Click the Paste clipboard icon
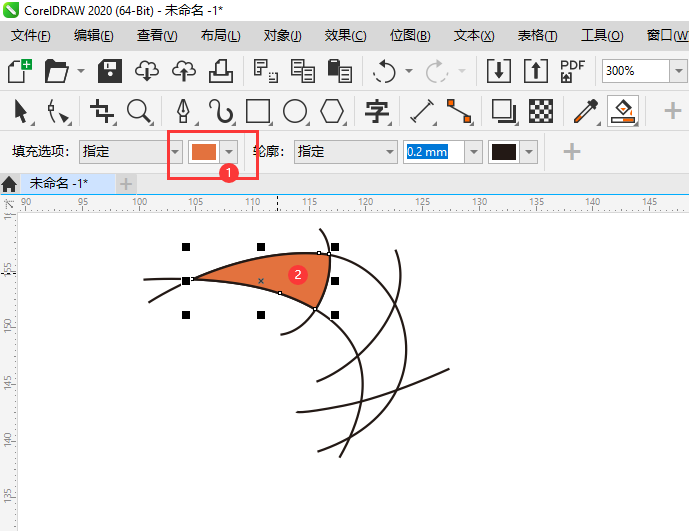 (340, 71)
